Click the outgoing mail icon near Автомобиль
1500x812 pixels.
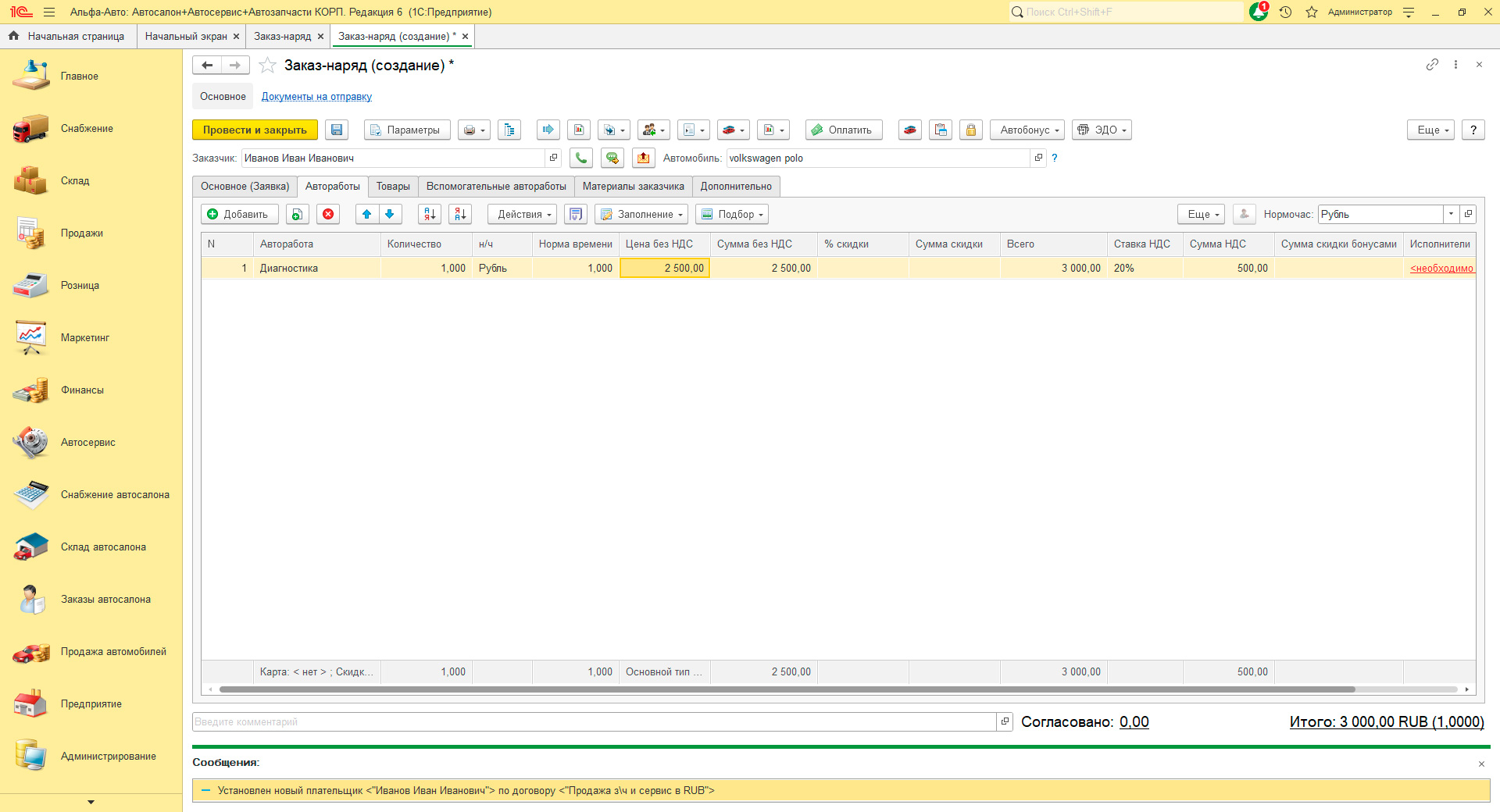644,158
